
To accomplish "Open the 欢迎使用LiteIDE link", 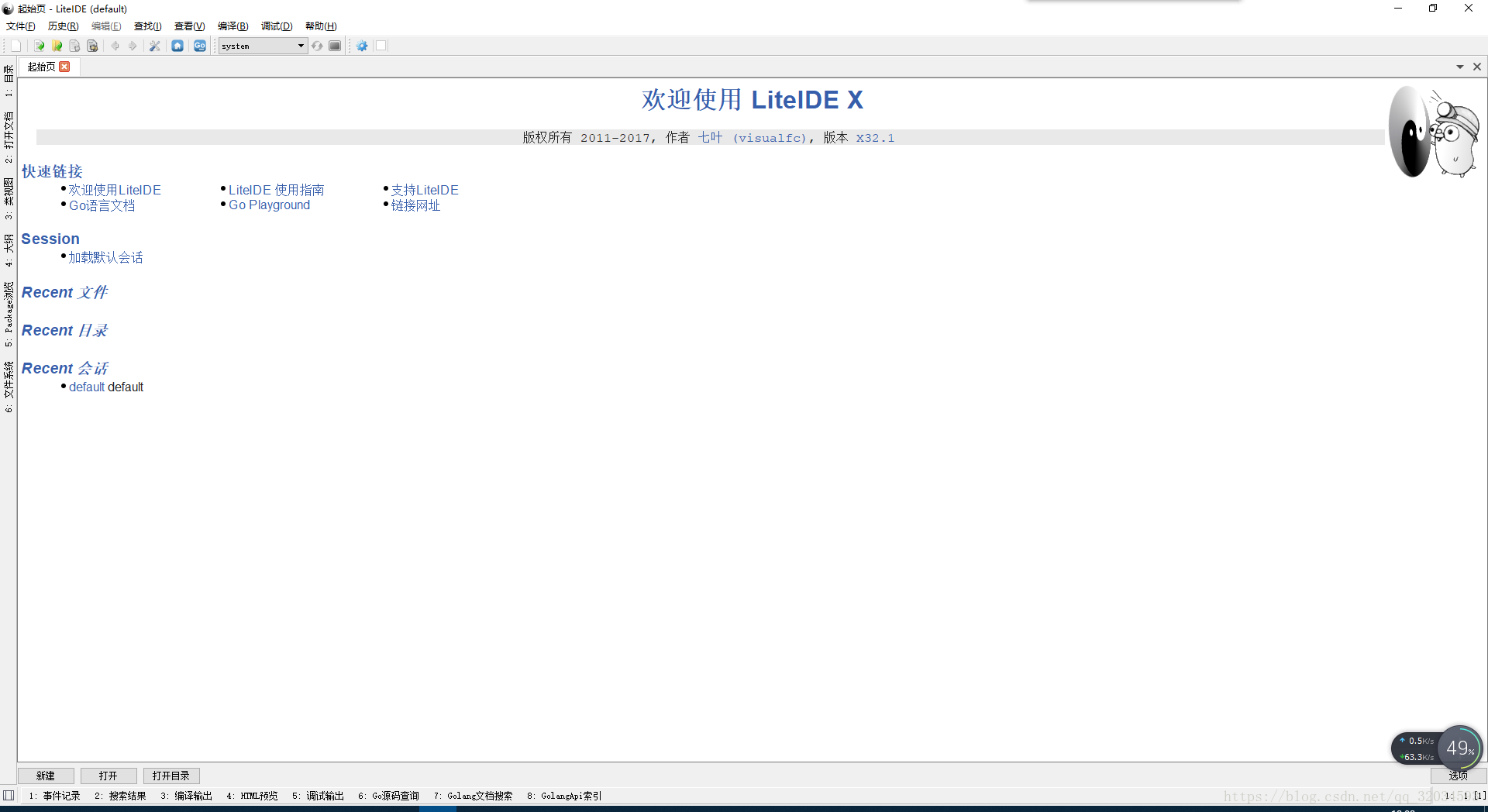I will tap(115, 190).
